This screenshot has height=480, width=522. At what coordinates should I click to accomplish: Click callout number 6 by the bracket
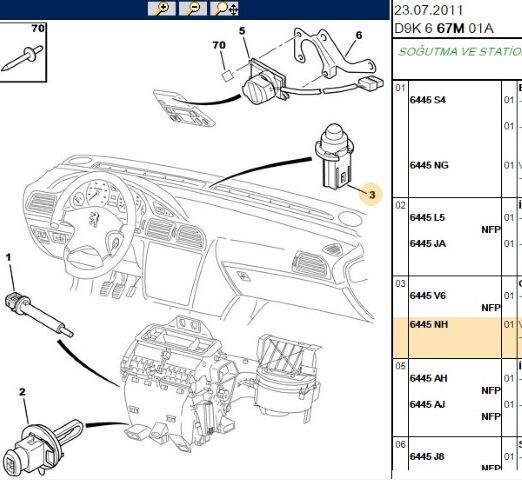359,35
